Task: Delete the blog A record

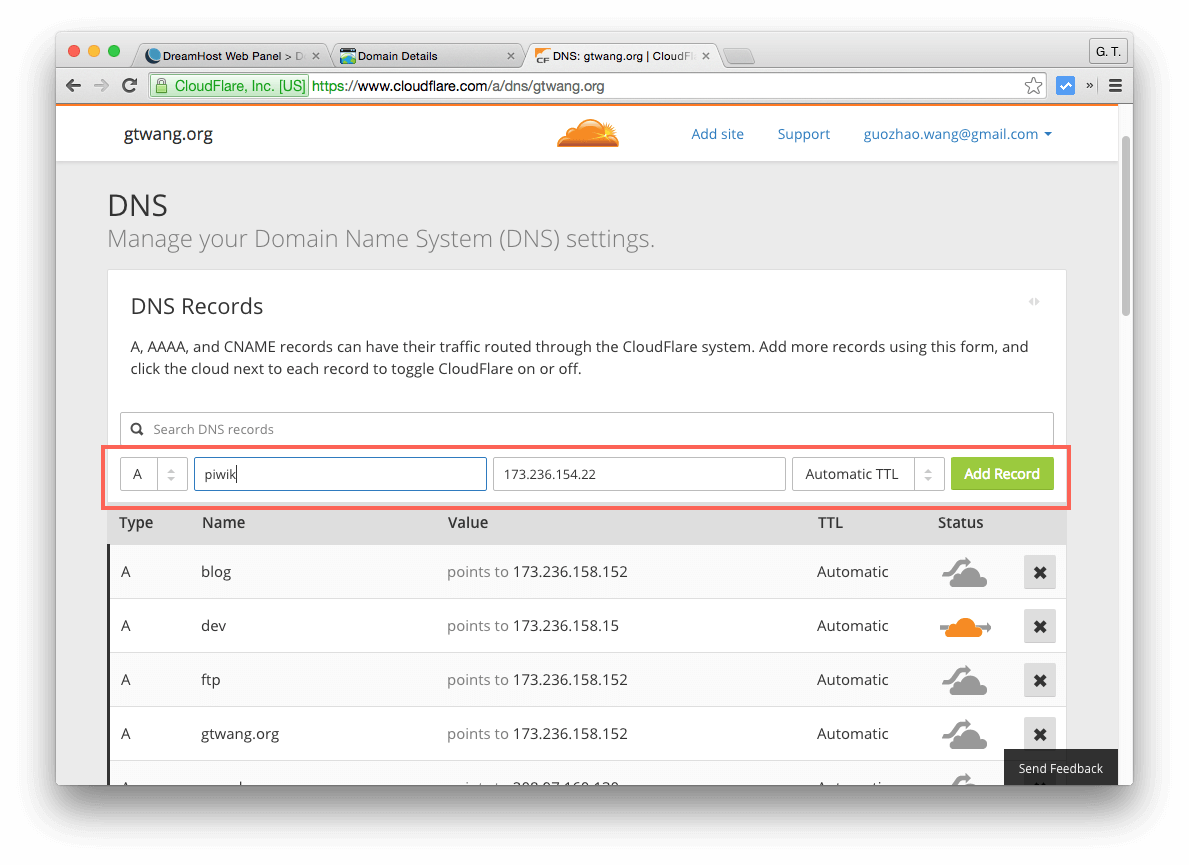Action: (x=1039, y=572)
